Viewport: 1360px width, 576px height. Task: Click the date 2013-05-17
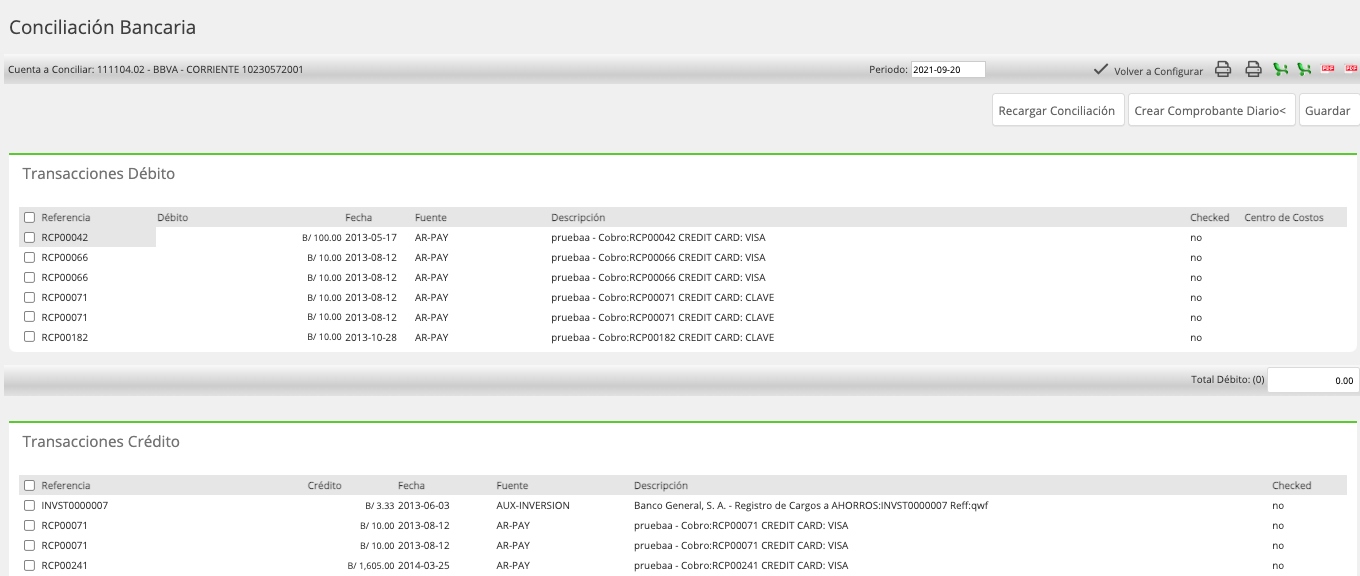coord(371,238)
